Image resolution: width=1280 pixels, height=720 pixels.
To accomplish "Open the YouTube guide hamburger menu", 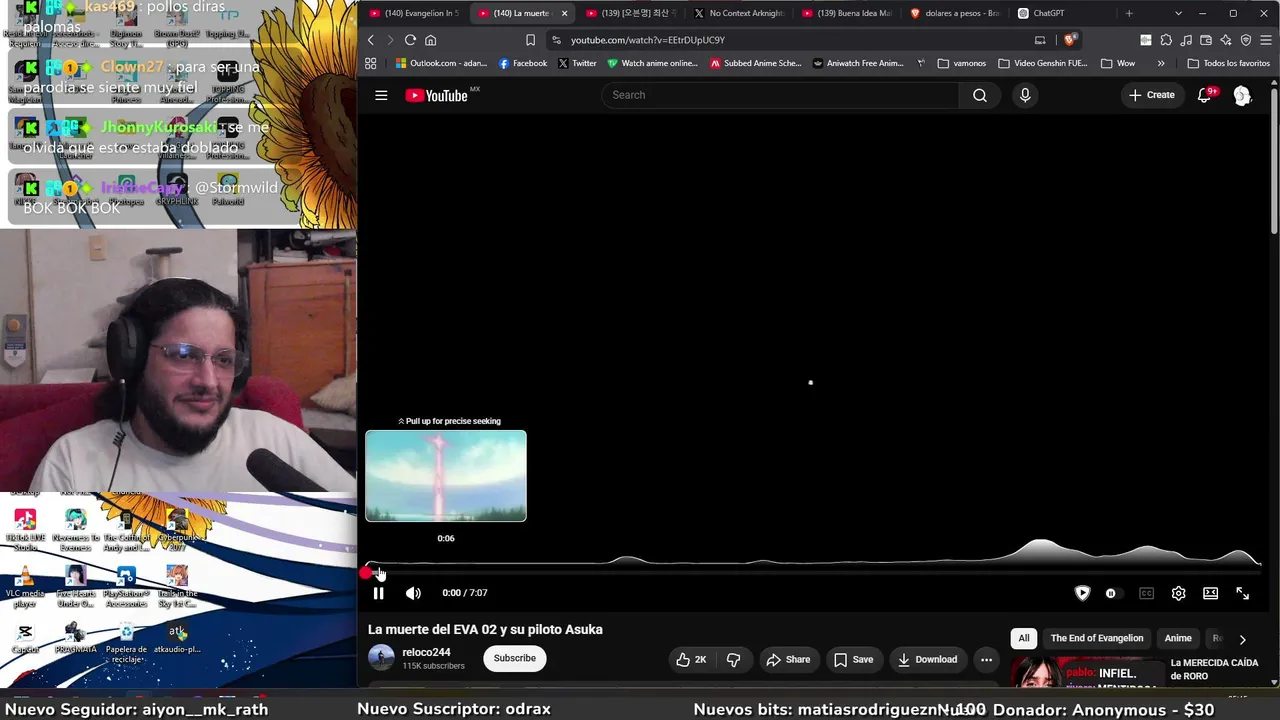I will (381, 95).
